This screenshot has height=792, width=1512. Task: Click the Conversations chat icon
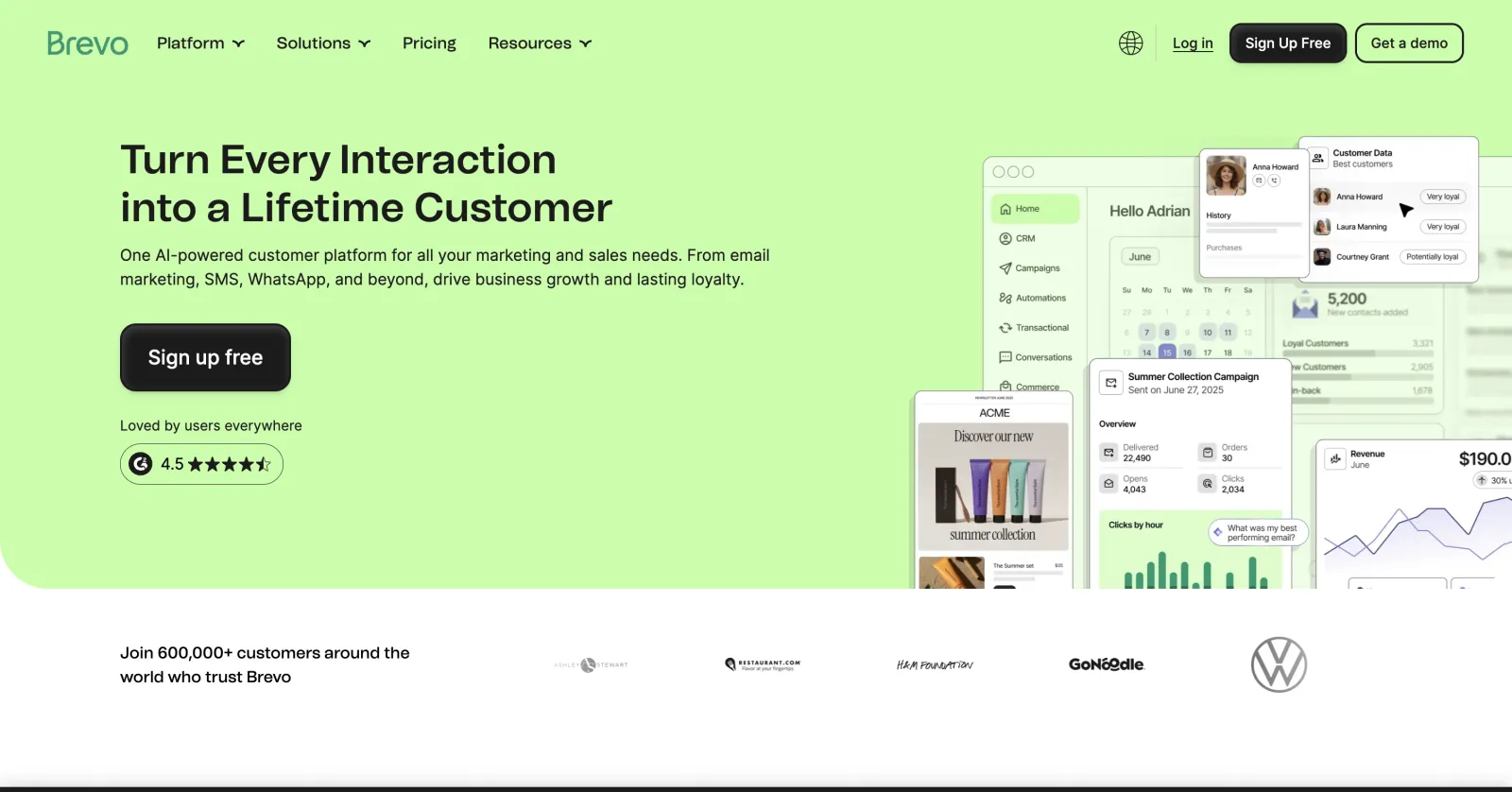click(x=1005, y=357)
